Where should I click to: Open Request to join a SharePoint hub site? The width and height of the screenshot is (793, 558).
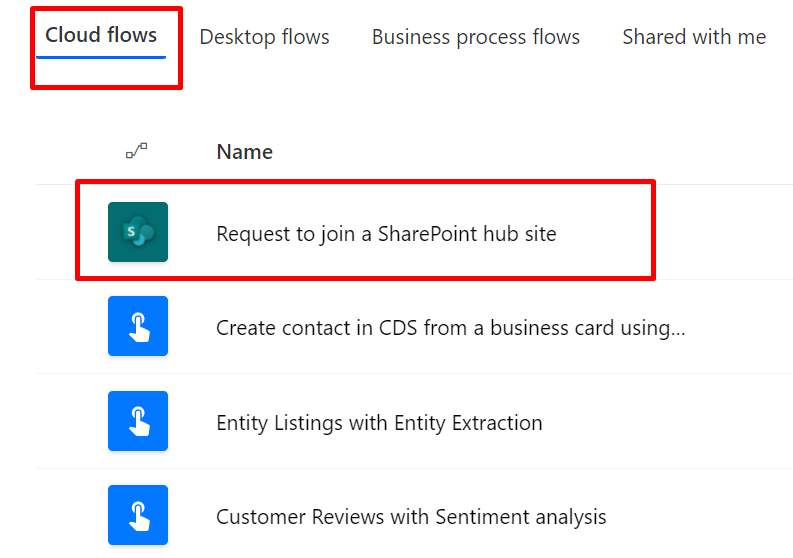tap(386, 234)
